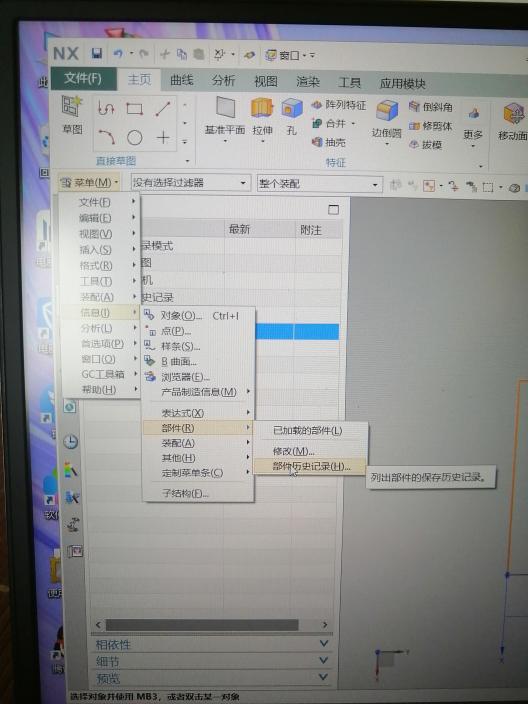The image size is (528, 704).
Task: Select the circle sketch tool
Action: coord(134,137)
